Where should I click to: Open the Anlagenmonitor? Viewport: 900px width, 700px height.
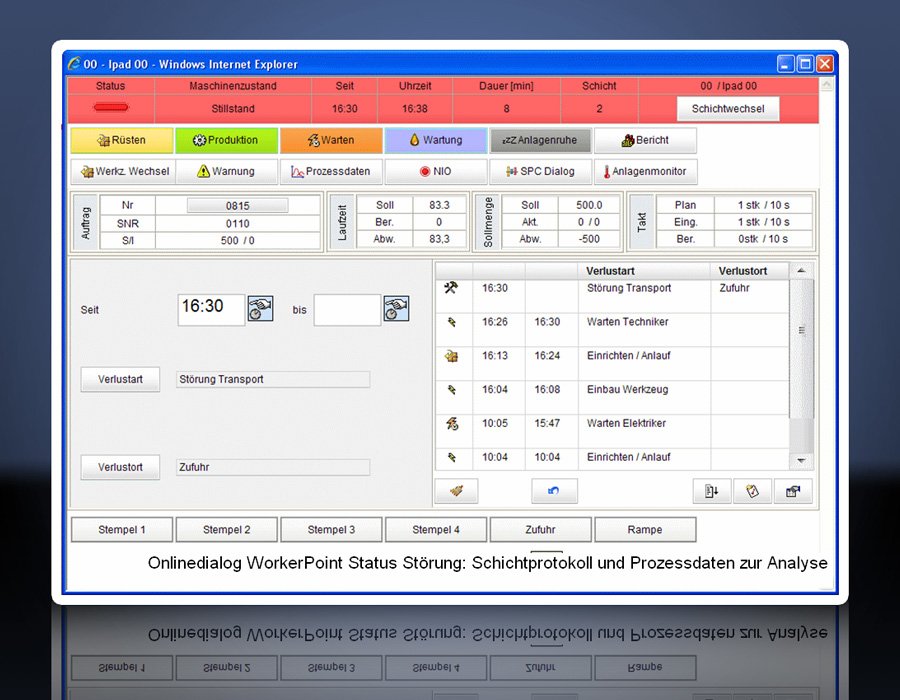[645, 172]
